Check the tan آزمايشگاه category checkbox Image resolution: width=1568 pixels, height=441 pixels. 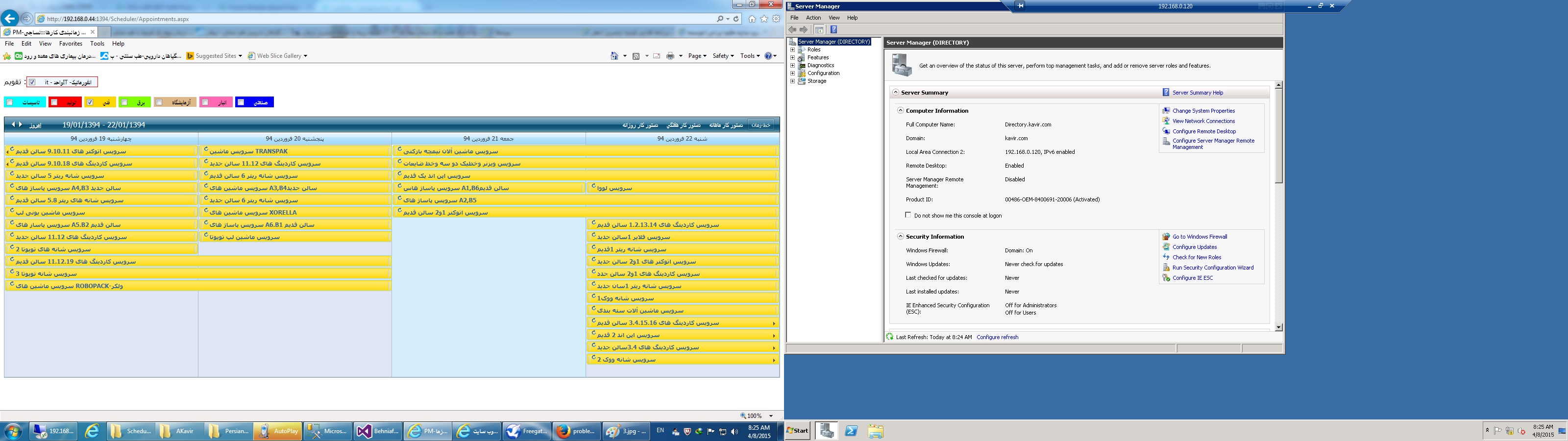tap(159, 102)
